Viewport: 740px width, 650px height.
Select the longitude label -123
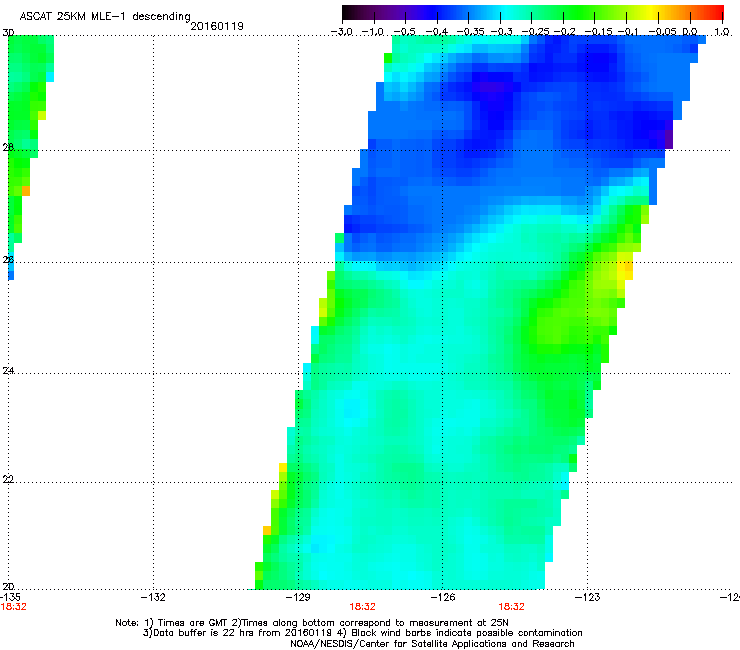(588, 597)
